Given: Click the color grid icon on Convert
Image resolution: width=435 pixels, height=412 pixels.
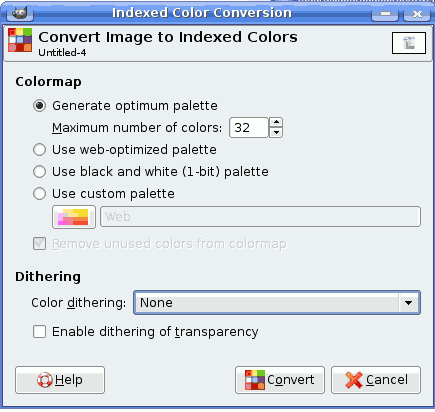Looking at the screenshot, I should click(255, 380).
